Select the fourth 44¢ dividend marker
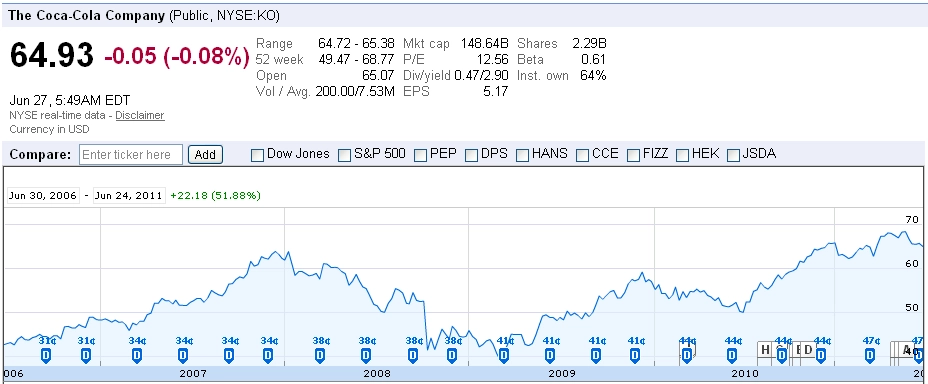Image resolution: width=928 pixels, height=384 pixels. 820,356
